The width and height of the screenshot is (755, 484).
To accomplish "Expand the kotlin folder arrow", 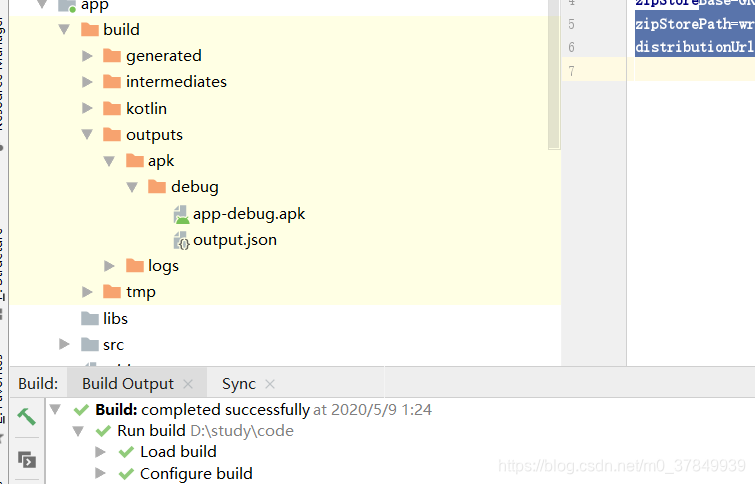I will point(87,108).
